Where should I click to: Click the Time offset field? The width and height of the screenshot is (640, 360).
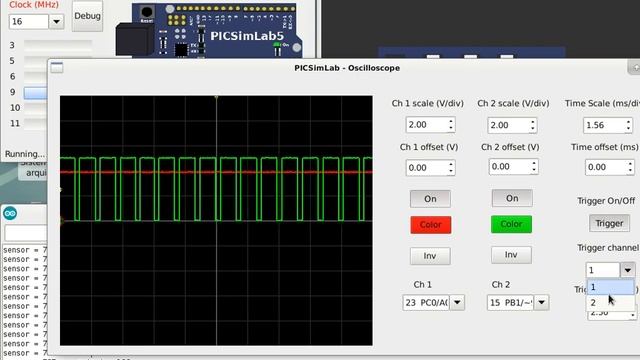pyautogui.click(x=606, y=167)
